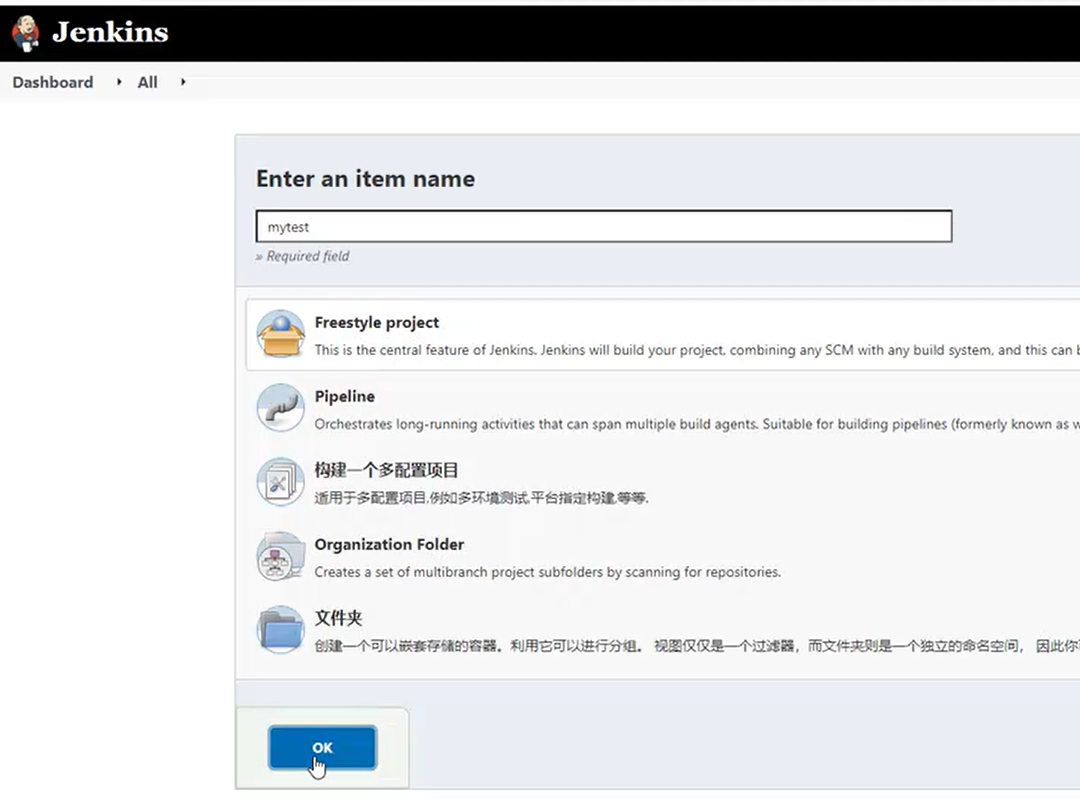
Task: Select the Organization Folder icon
Action: (280, 556)
